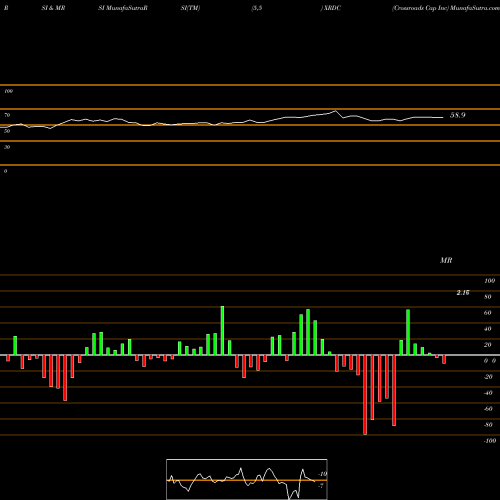This screenshot has width=500, height=500.
Task: Click the MR panel title
Action: pos(446,260)
